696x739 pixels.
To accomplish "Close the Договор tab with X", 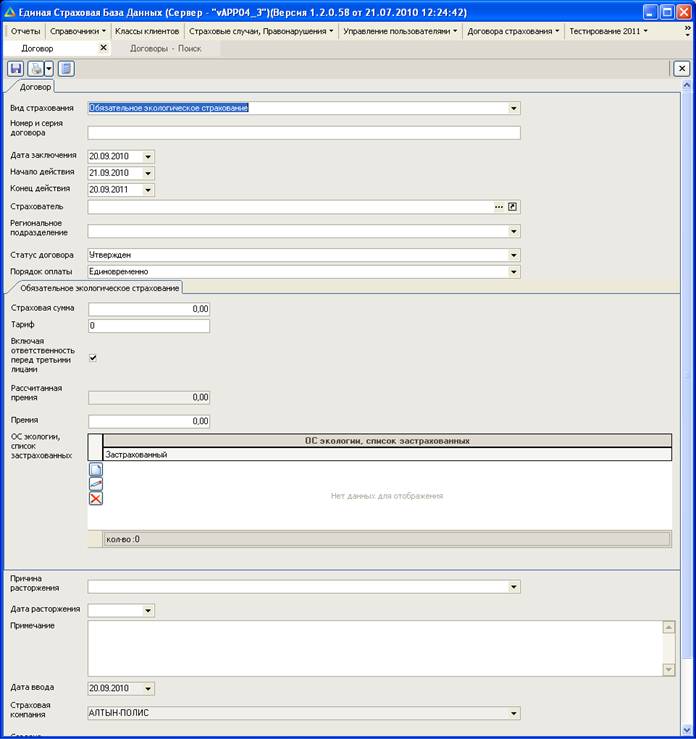I will coord(104,48).
